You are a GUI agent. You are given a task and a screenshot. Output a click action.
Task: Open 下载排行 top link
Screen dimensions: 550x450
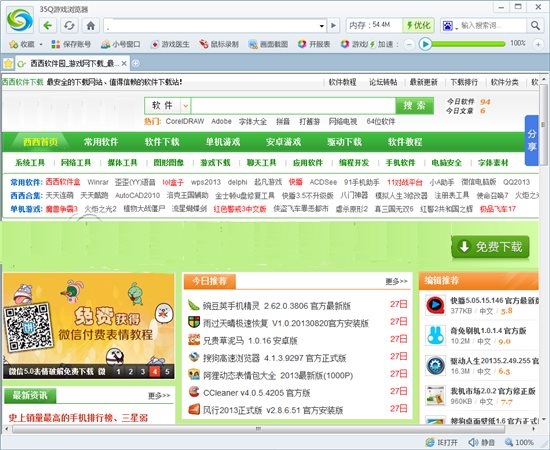tap(464, 82)
